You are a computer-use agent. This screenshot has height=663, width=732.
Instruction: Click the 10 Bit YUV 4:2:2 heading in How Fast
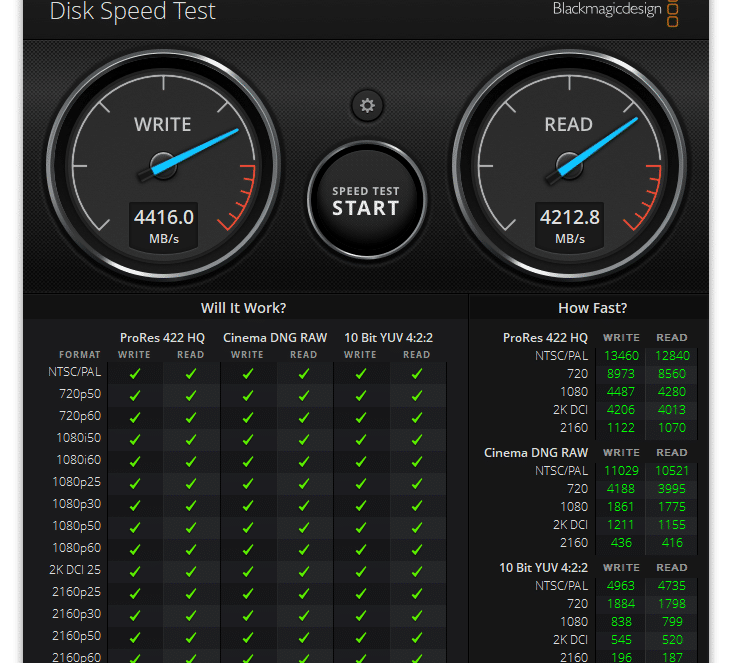544,568
